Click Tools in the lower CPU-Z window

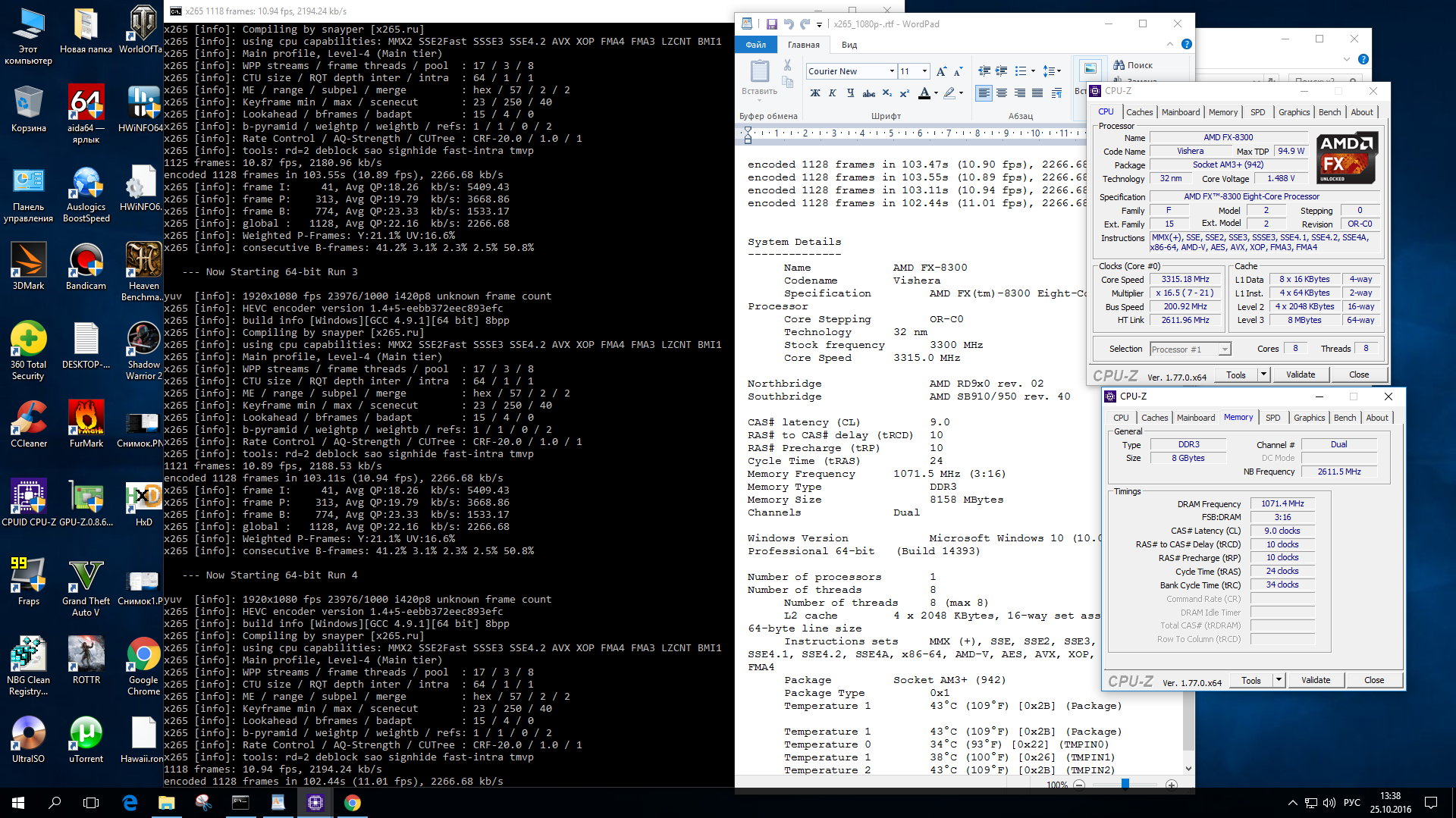pyautogui.click(x=1251, y=680)
